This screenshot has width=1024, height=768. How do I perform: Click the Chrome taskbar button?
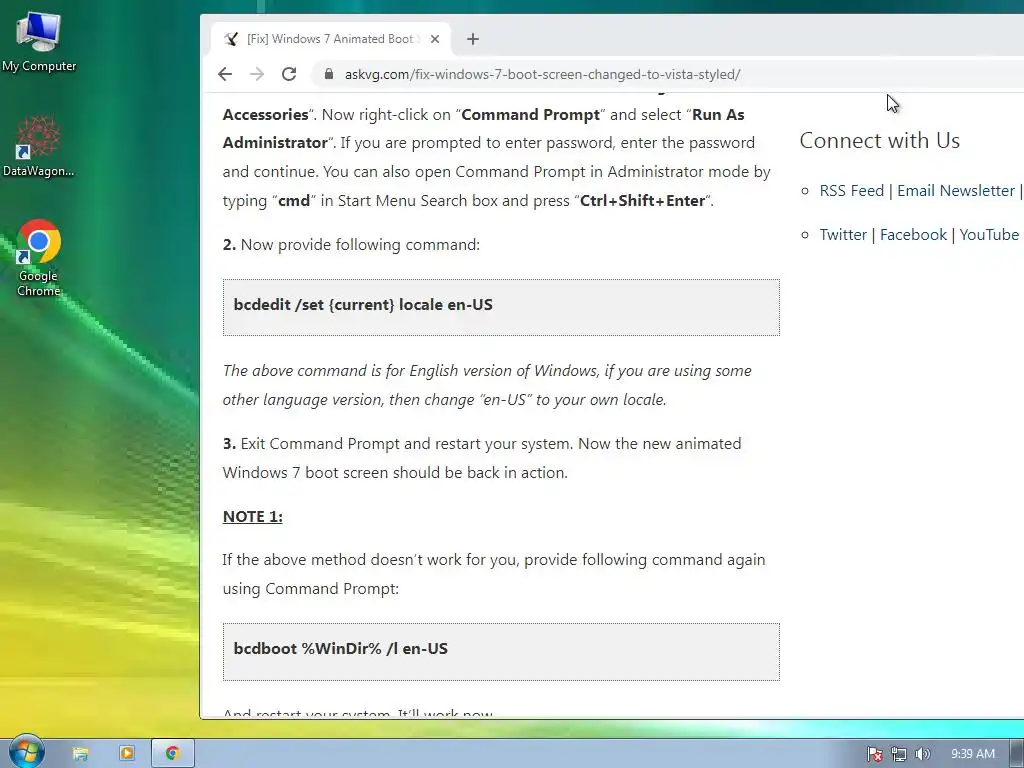pyautogui.click(x=172, y=754)
